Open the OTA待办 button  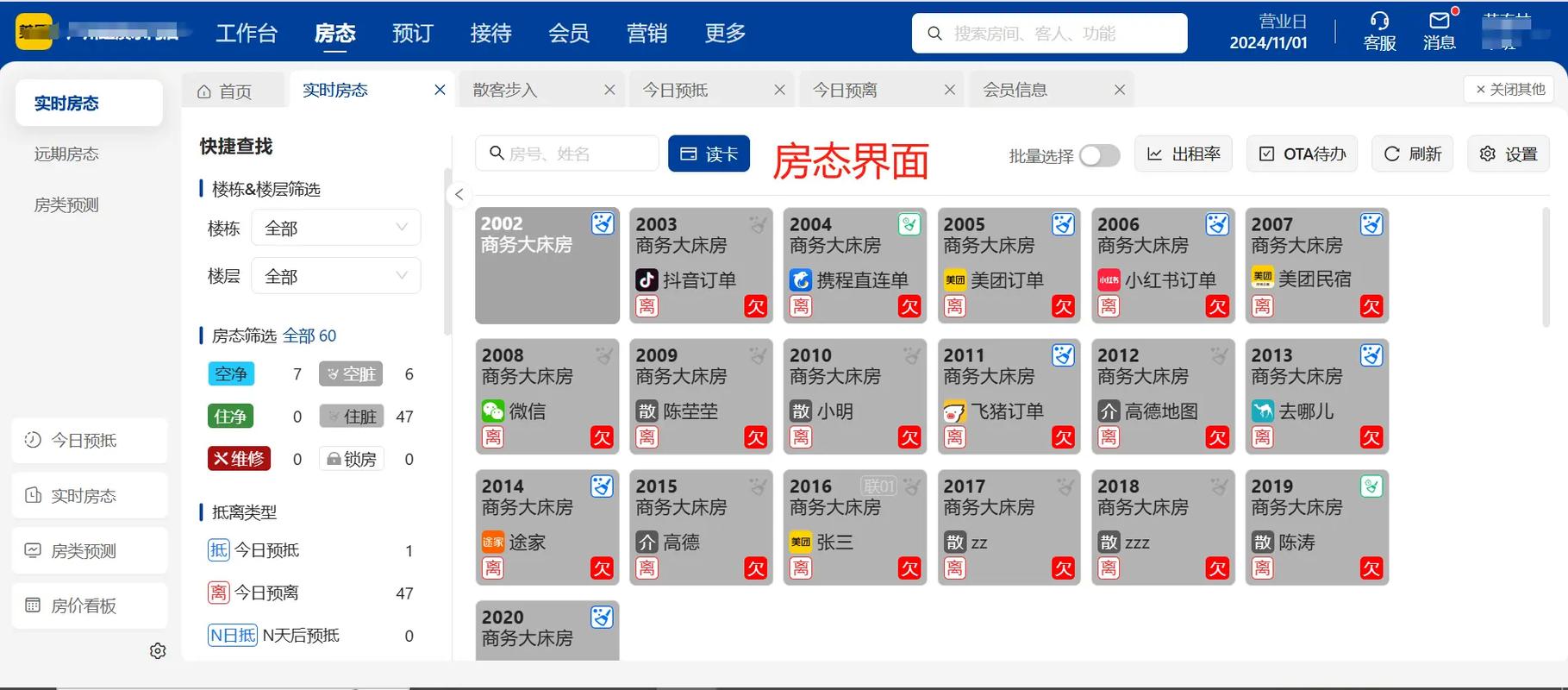coord(1302,154)
